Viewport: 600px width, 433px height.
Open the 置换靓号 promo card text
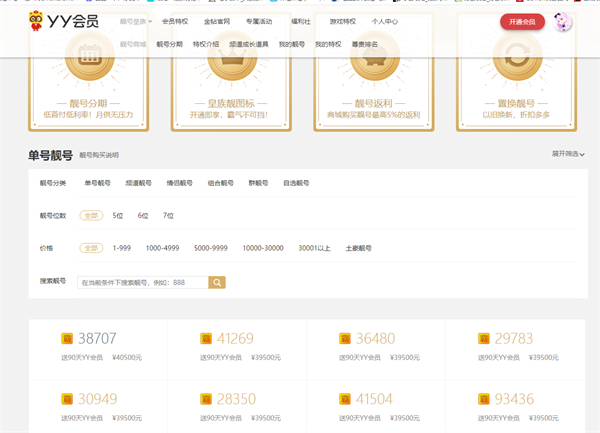point(516,109)
